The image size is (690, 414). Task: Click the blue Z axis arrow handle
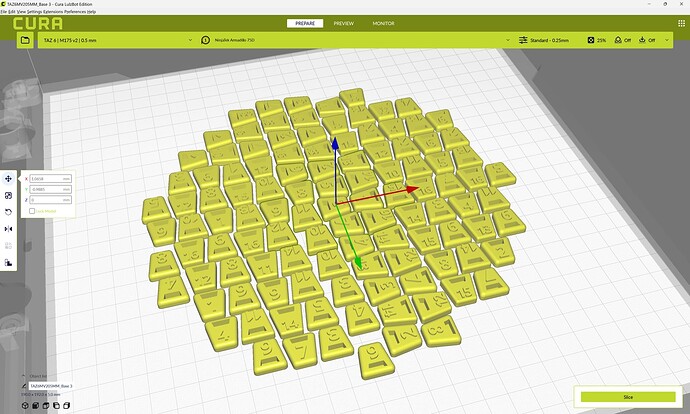335,143
